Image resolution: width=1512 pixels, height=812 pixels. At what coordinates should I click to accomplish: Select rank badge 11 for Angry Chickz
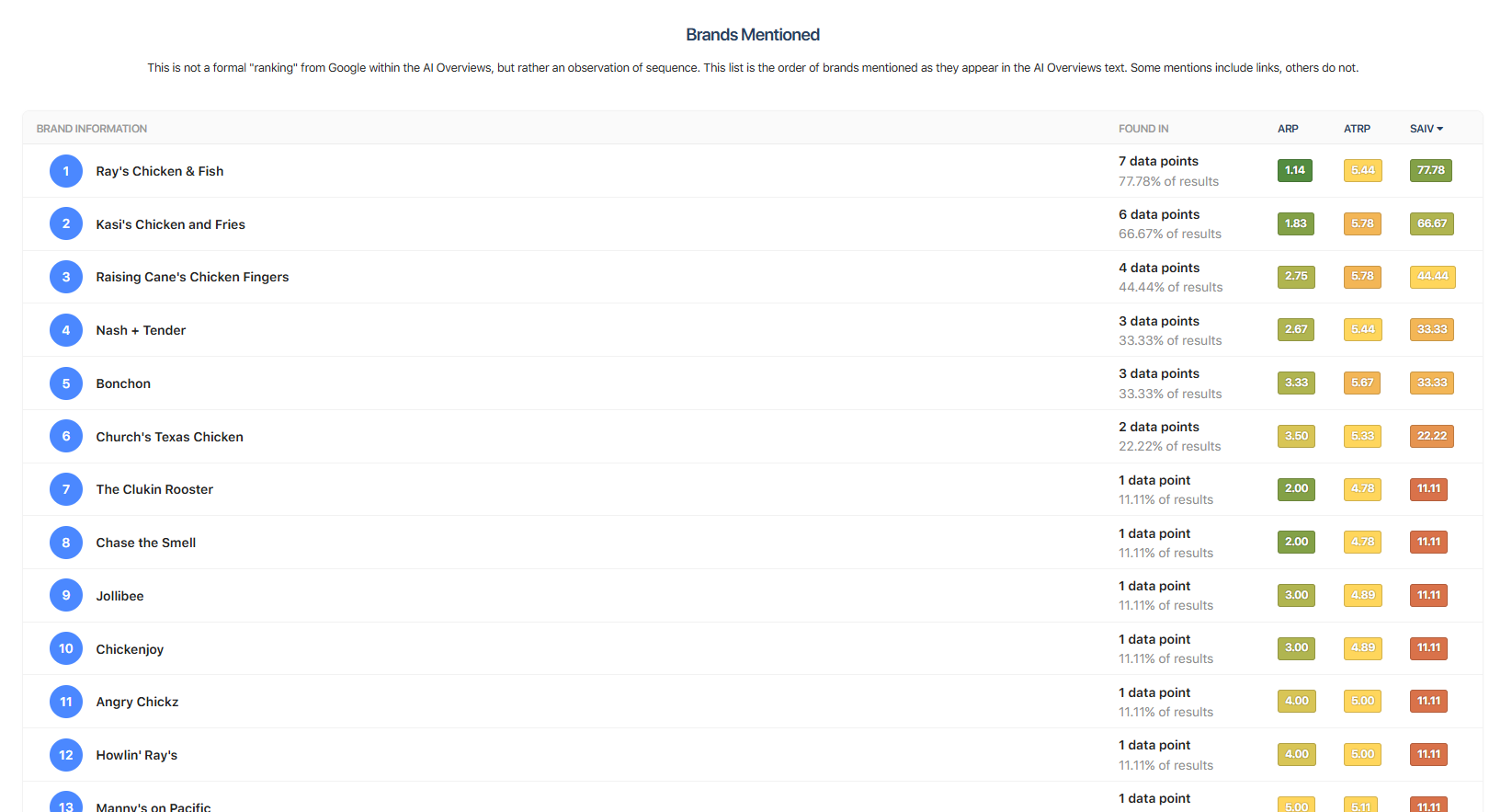[66, 702]
